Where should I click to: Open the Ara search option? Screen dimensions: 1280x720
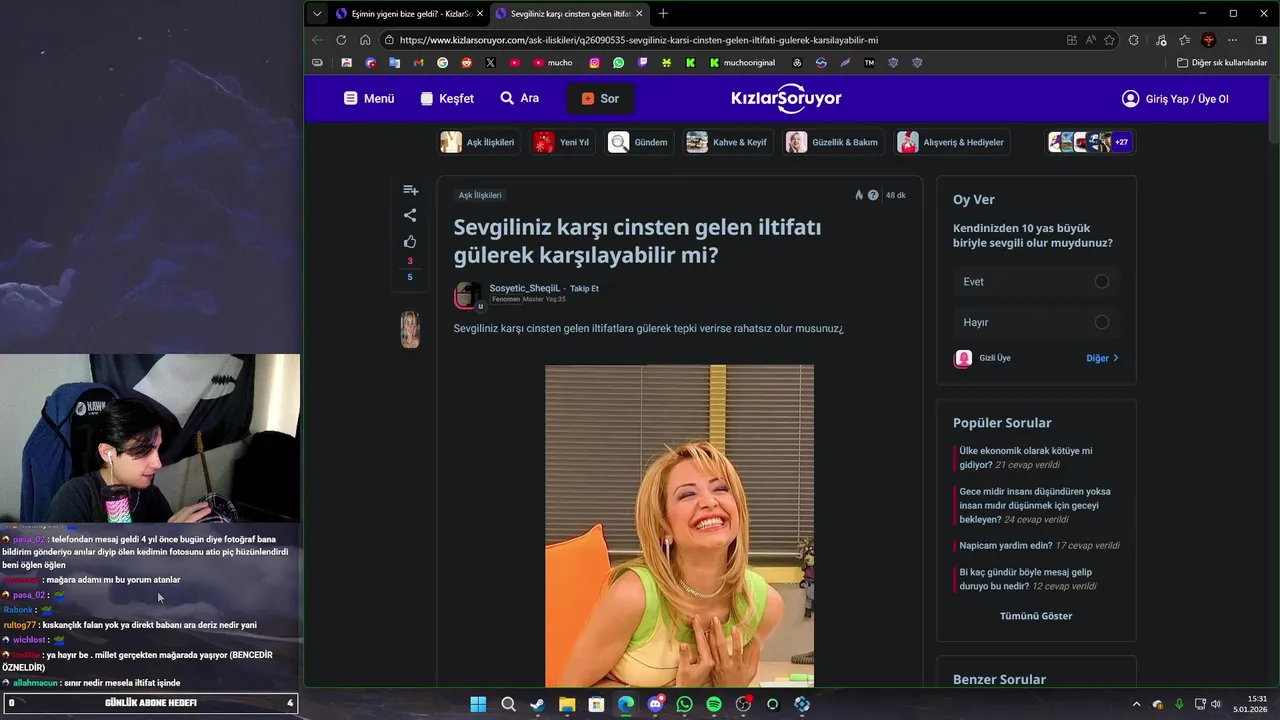coord(520,98)
